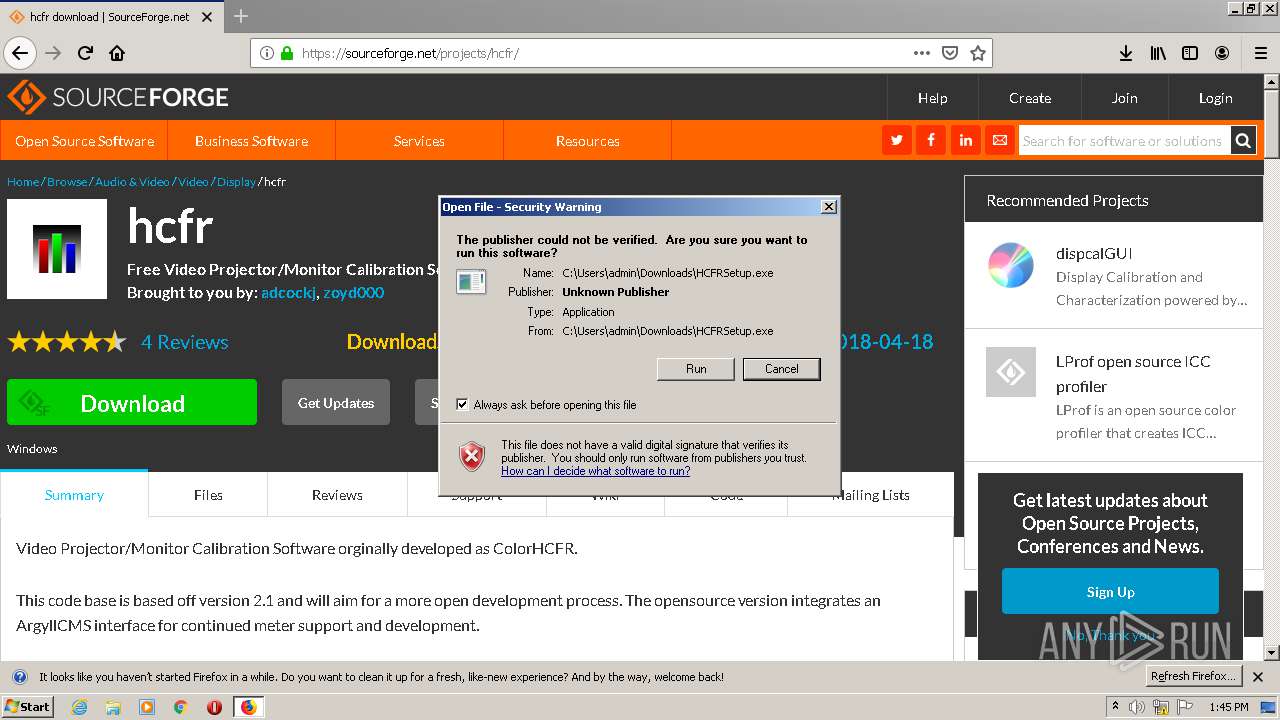The width and height of the screenshot is (1280, 720).
Task: Open the Services menu
Action: coord(419,140)
